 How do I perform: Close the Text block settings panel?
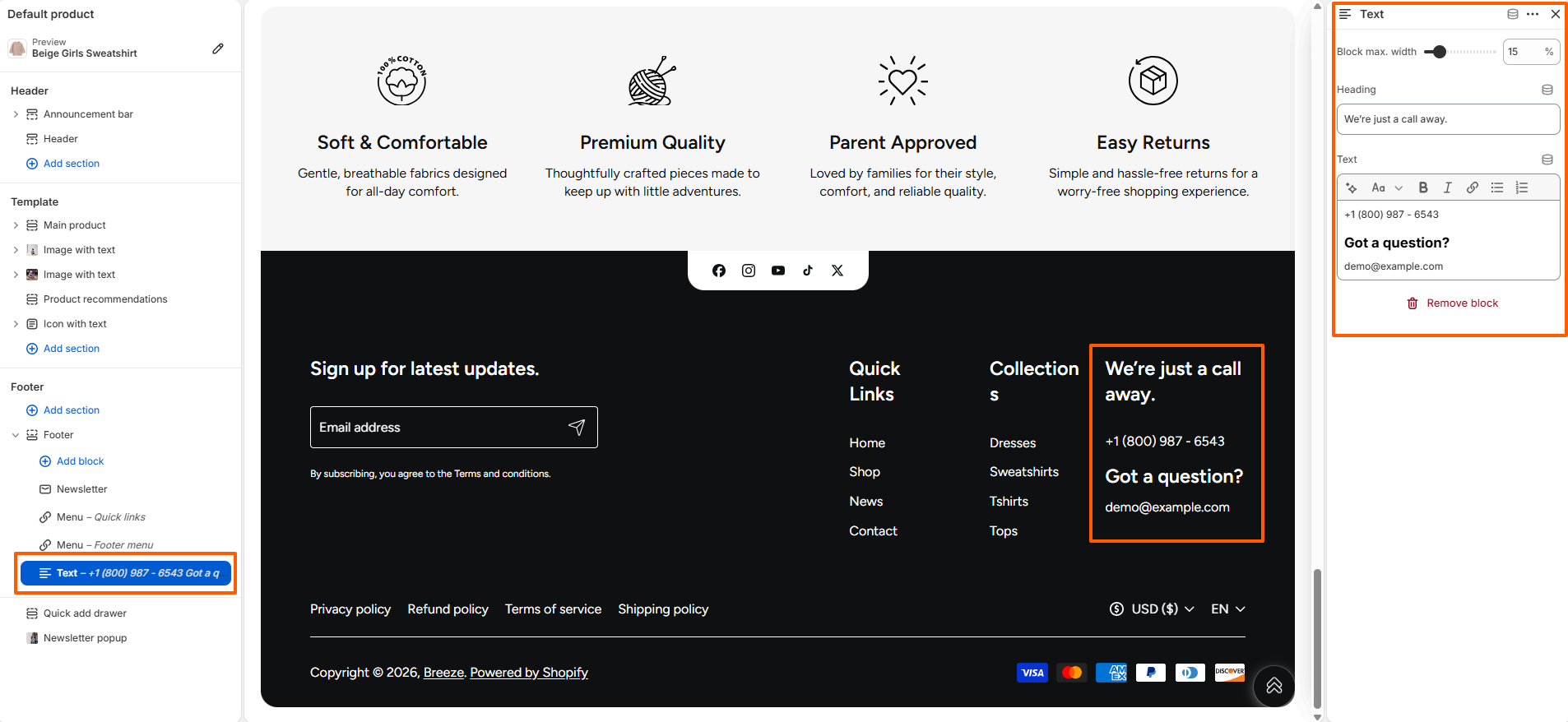[x=1556, y=14]
